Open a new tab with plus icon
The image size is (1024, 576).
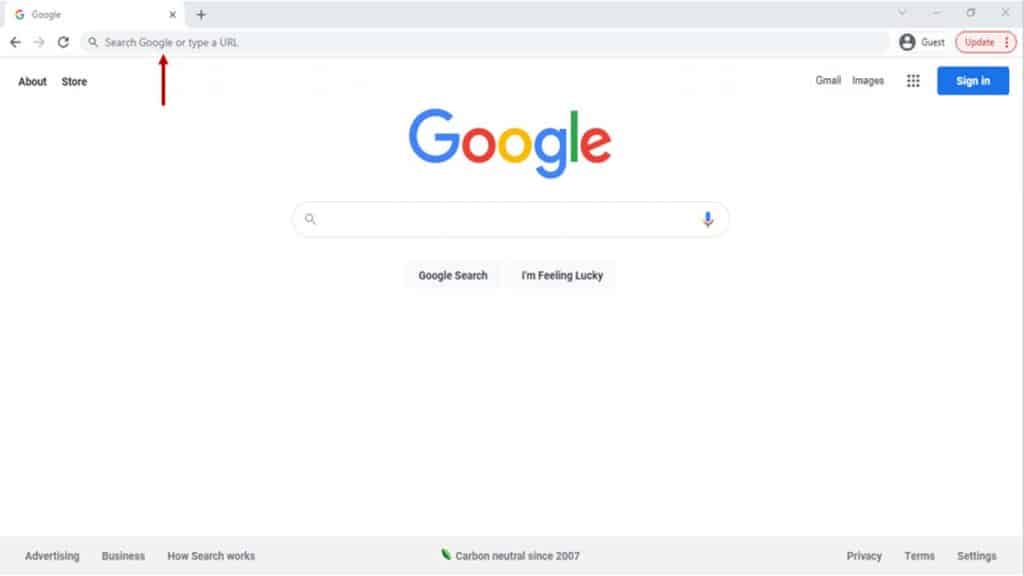(201, 14)
